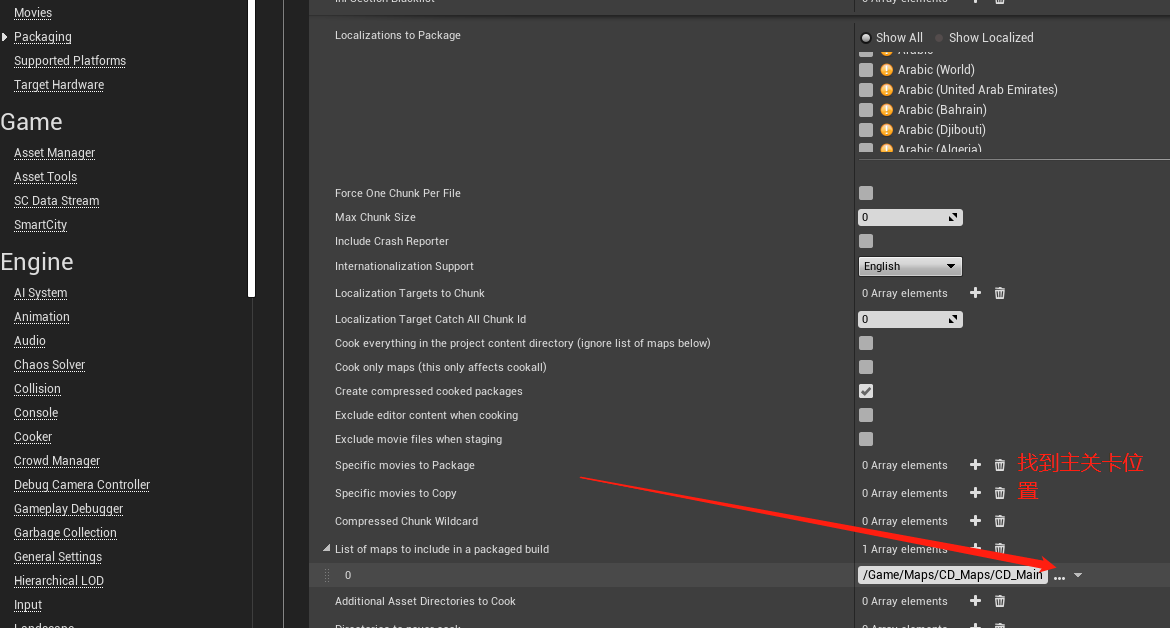Click Max Chunk Size value field
Screen dimensions: 1170x628
pyautogui.click(x=910, y=217)
